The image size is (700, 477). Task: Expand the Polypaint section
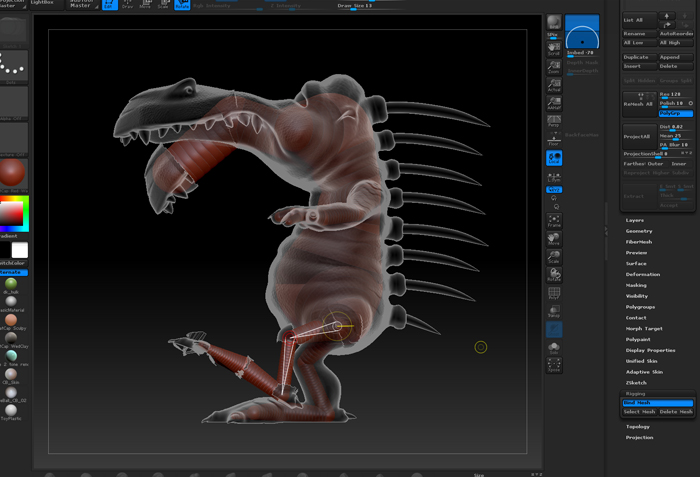coord(638,339)
